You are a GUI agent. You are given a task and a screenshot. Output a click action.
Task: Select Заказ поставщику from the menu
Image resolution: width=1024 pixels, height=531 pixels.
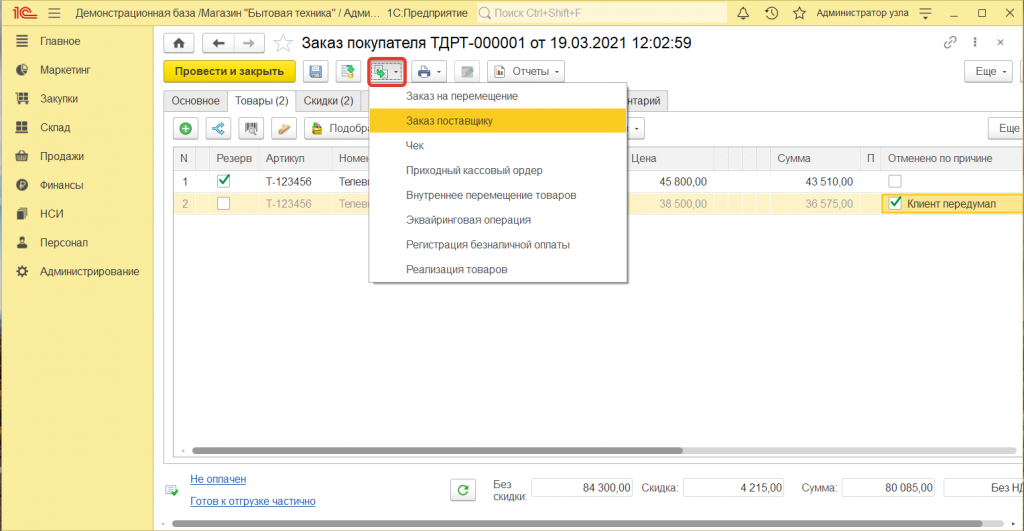click(449, 120)
